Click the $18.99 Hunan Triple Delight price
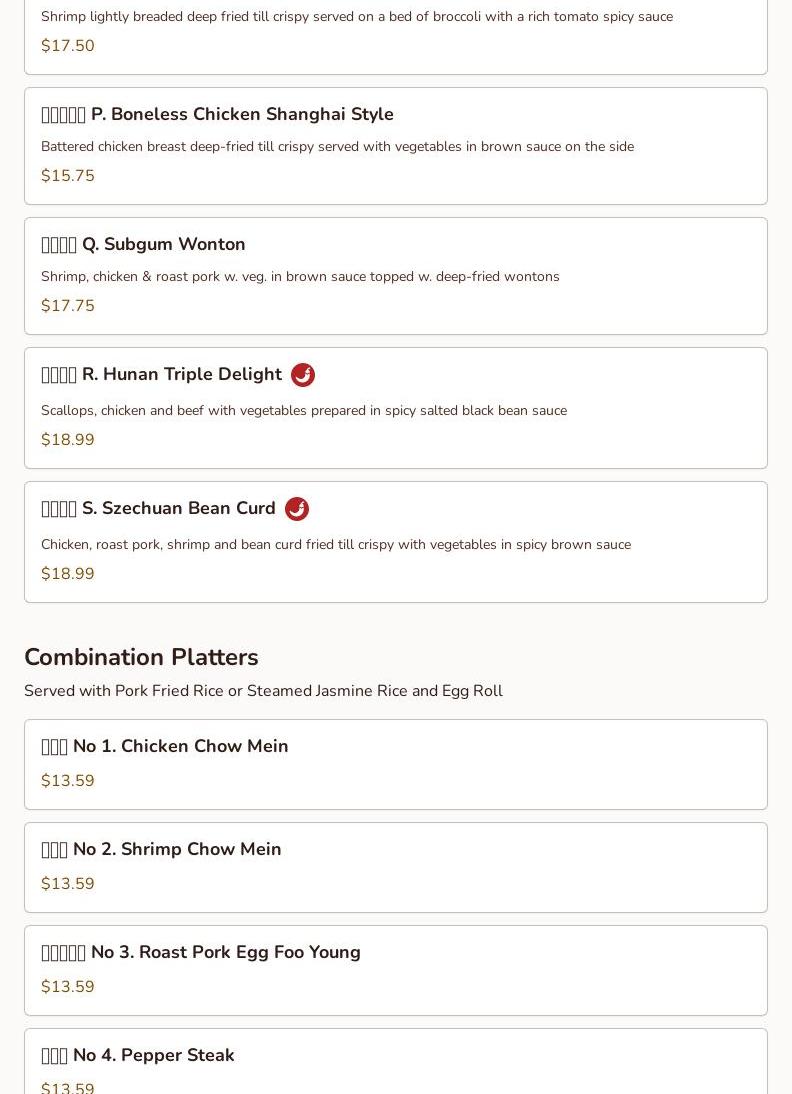Screen dimensions: 792x1094 tap(68, 440)
